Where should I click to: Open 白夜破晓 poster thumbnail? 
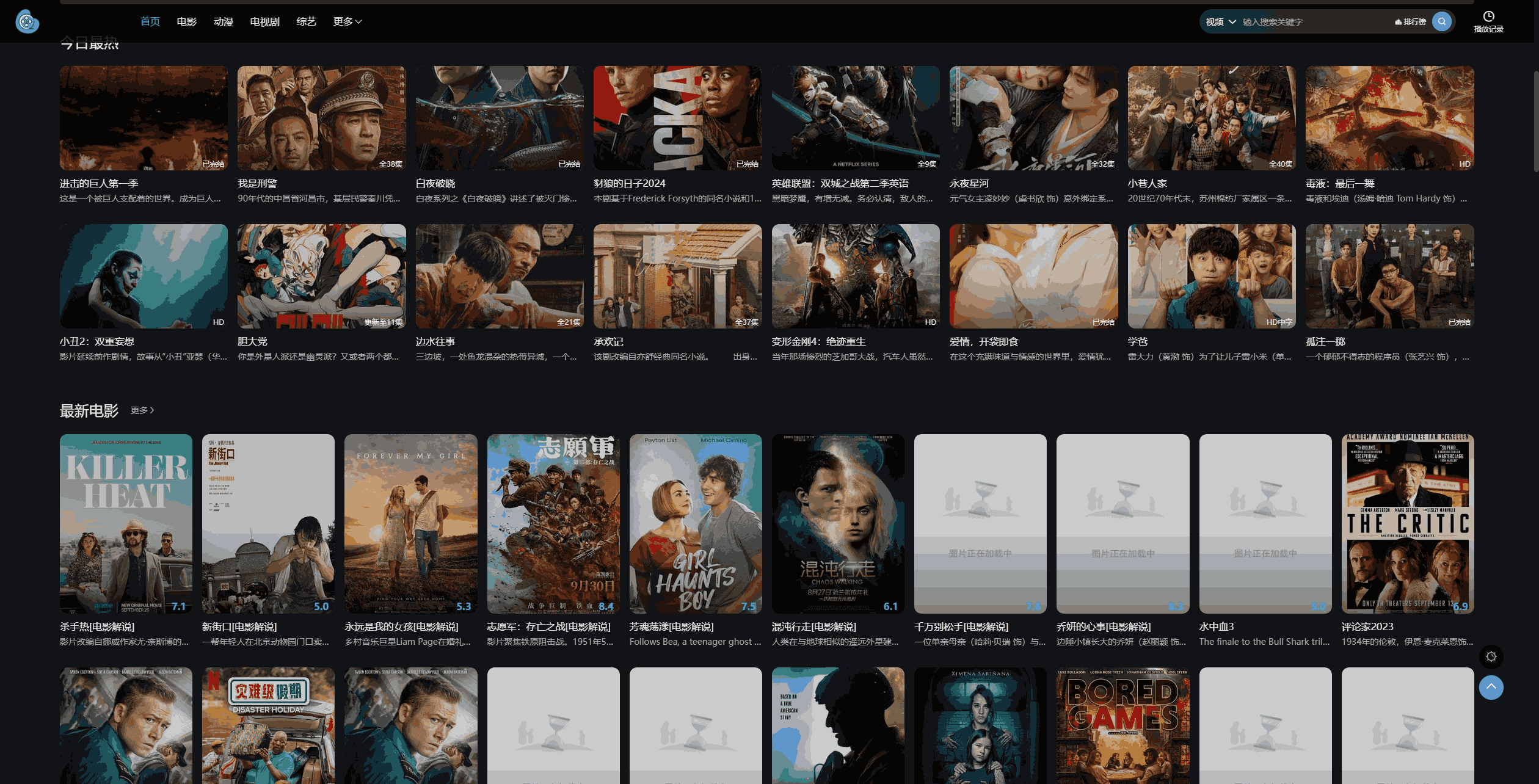500,118
